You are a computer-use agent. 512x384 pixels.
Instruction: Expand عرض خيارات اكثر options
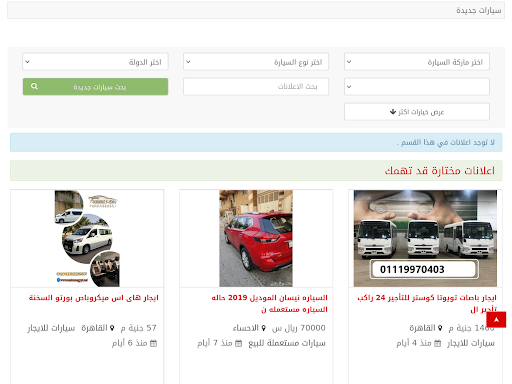pos(417,111)
